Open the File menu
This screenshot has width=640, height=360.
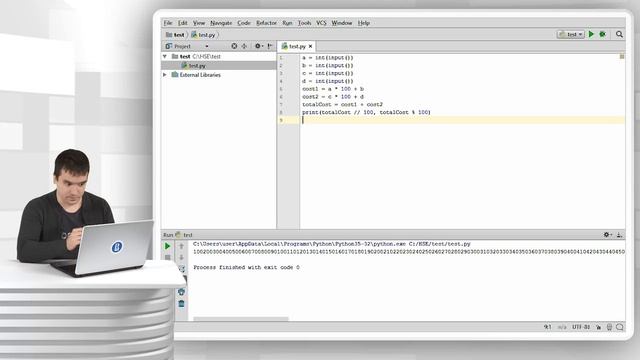coord(168,23)
